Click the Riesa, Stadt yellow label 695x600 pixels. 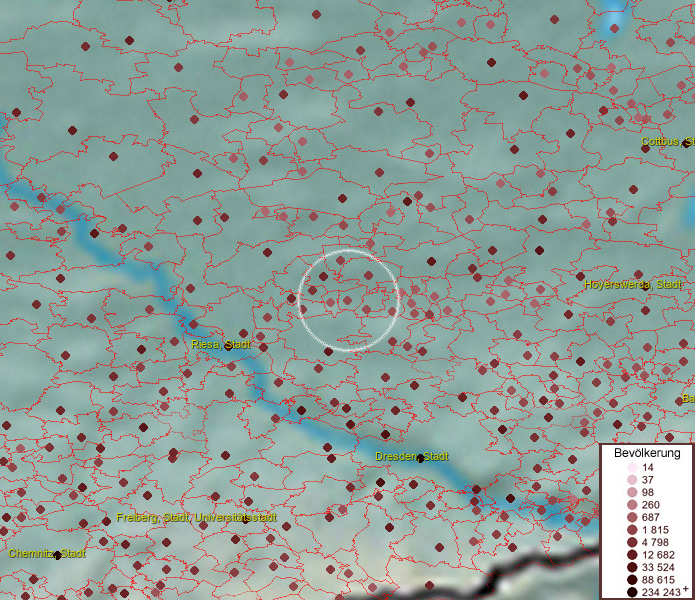(220, 344)
